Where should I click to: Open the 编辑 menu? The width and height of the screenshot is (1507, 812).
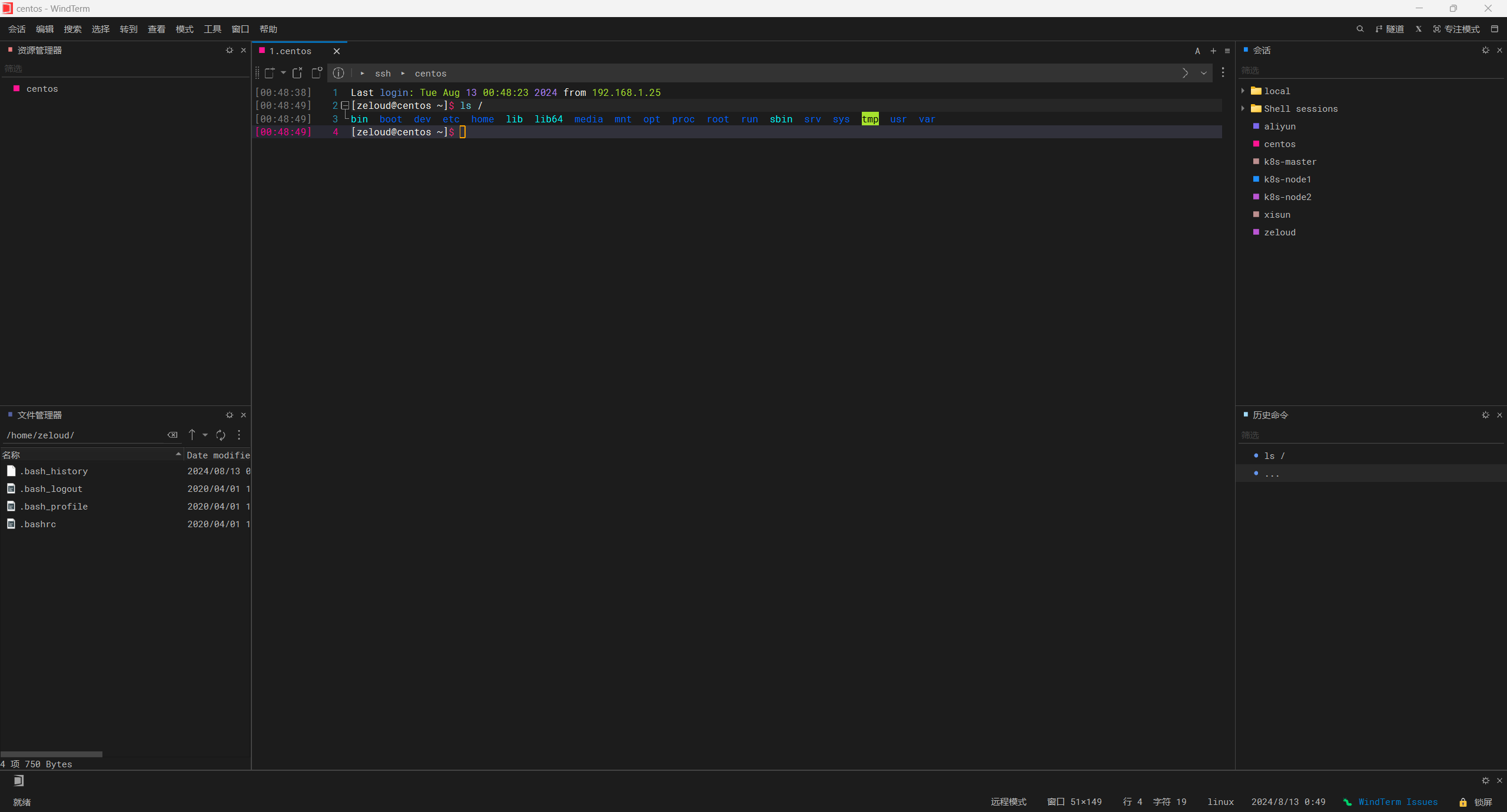(x=45, y=29)
